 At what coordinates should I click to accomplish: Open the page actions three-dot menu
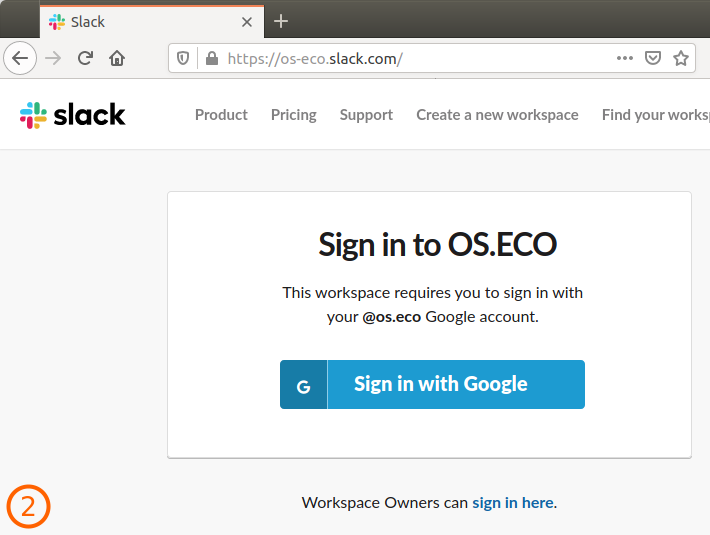(625, 58)
